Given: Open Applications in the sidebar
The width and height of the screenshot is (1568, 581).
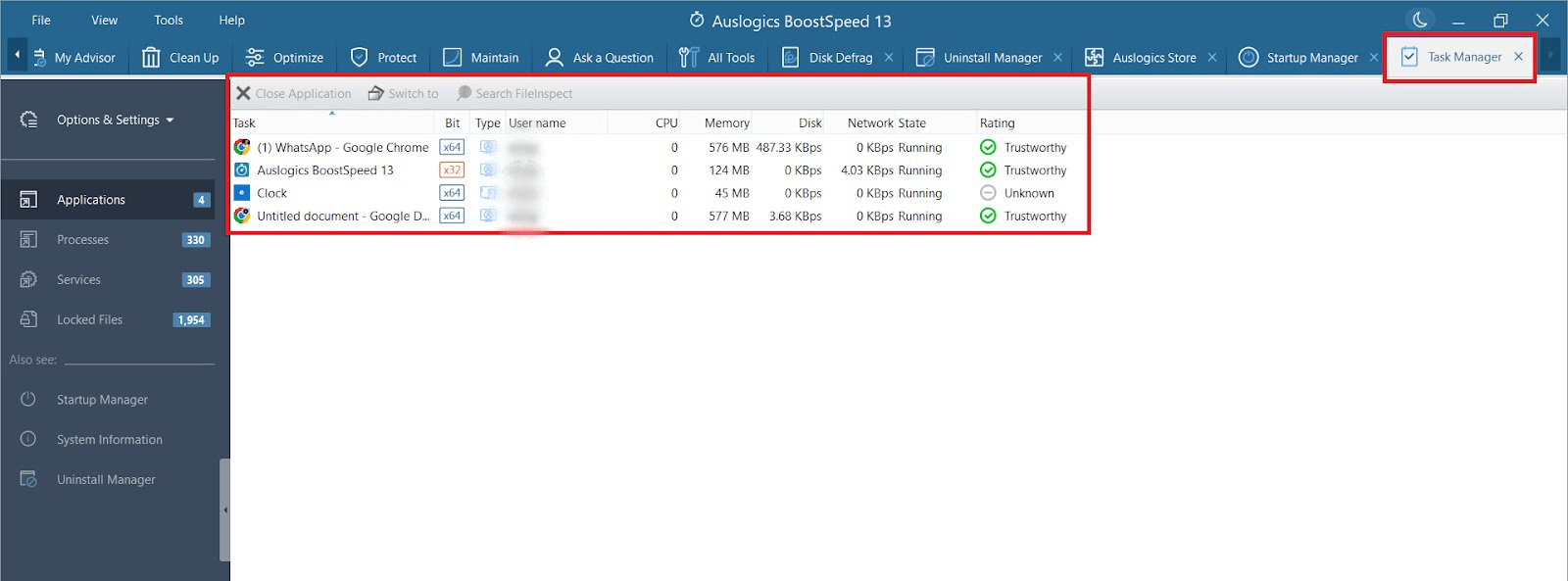Looking at the screenshot, I should point(108,200).
